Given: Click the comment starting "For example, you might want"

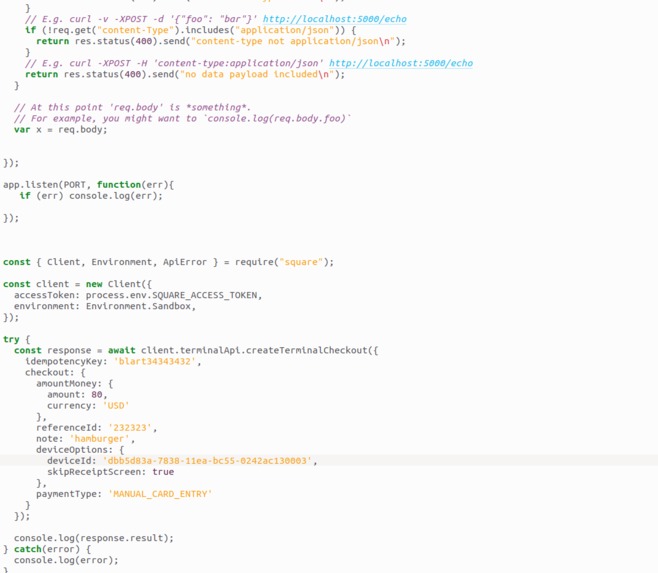Looking at the screenshot, I should click(182, 118).
